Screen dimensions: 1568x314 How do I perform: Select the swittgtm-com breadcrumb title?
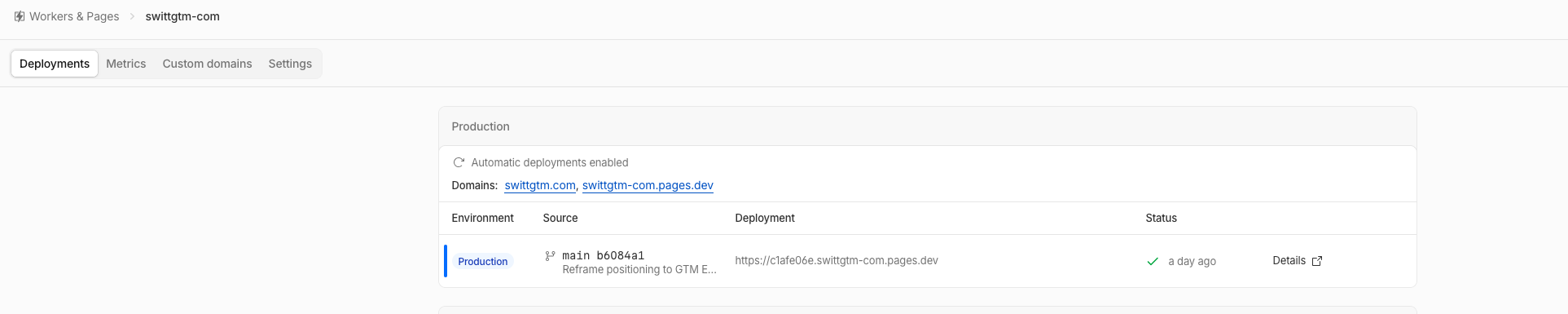pyautogui.click(x=182, y=16)
